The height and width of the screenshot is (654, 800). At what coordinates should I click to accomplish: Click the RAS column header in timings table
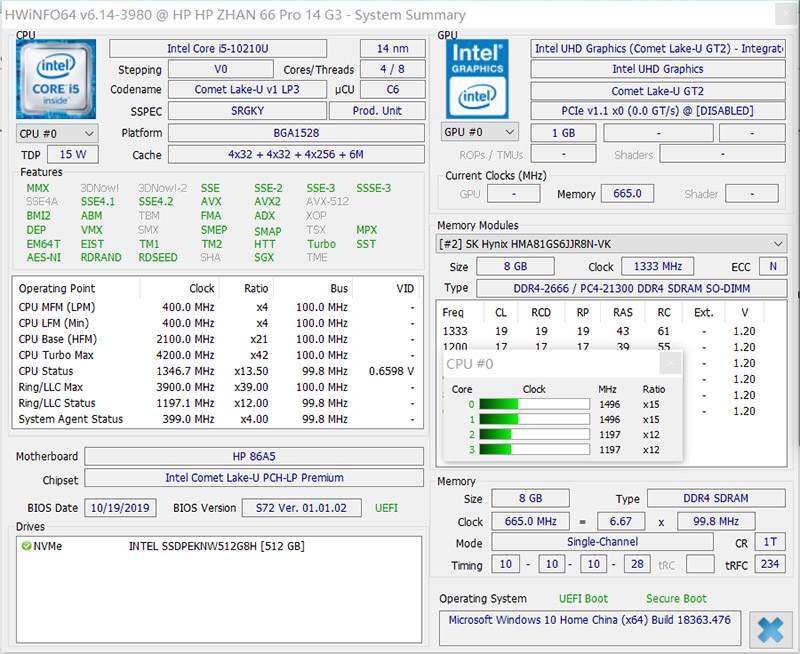point(622,312)
